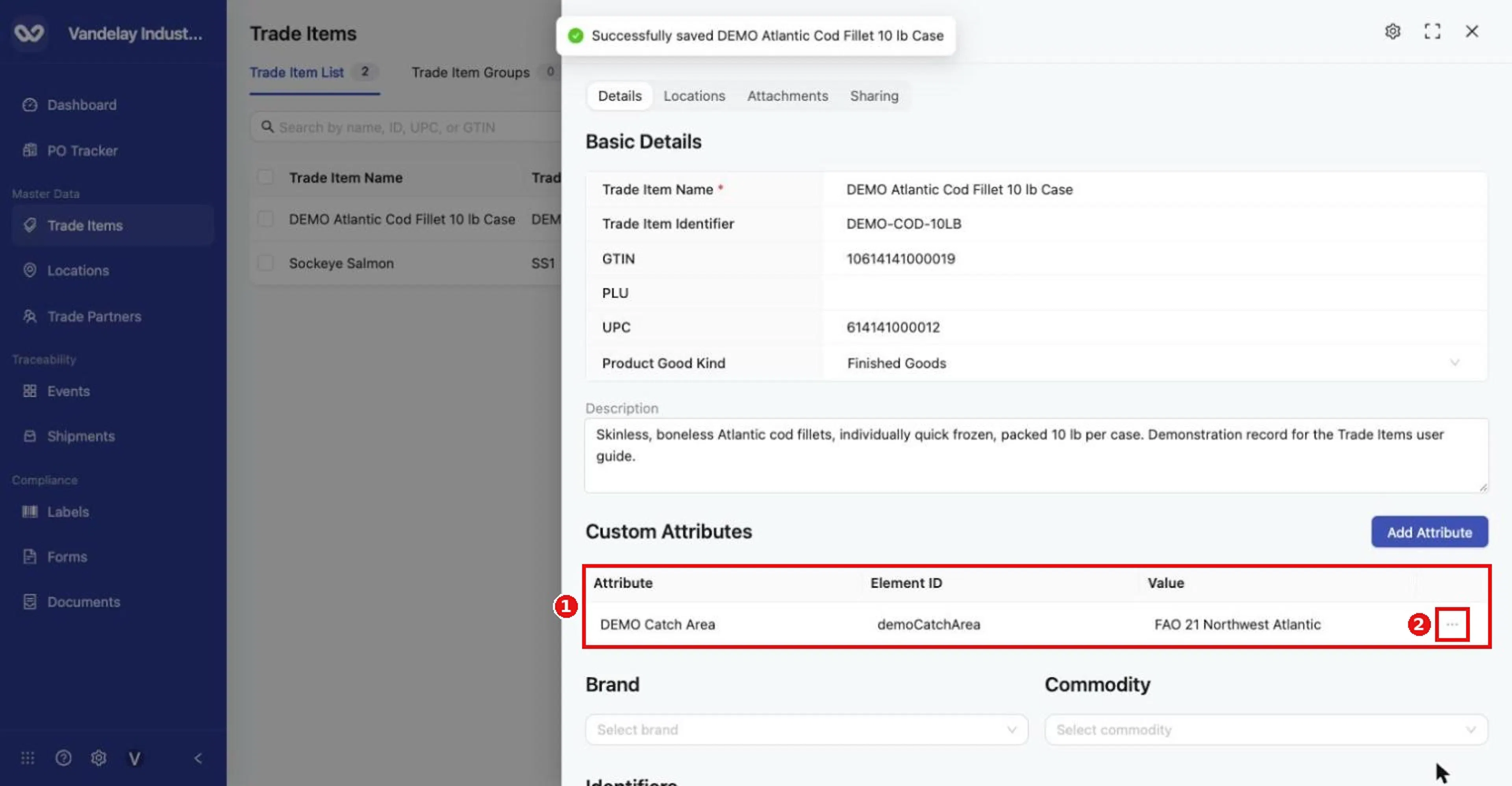The height and width of the screenshot is (786, 1512).
Task: Open Shipments from the sidebar
Action: tap(81, 436)
